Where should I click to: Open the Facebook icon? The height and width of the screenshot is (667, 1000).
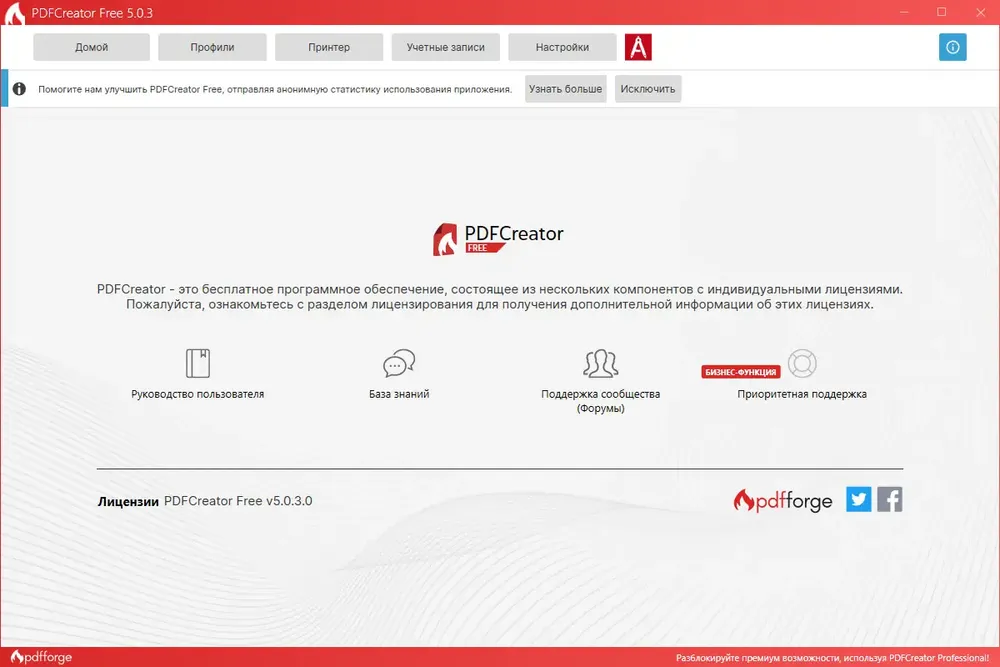(890, 499)
